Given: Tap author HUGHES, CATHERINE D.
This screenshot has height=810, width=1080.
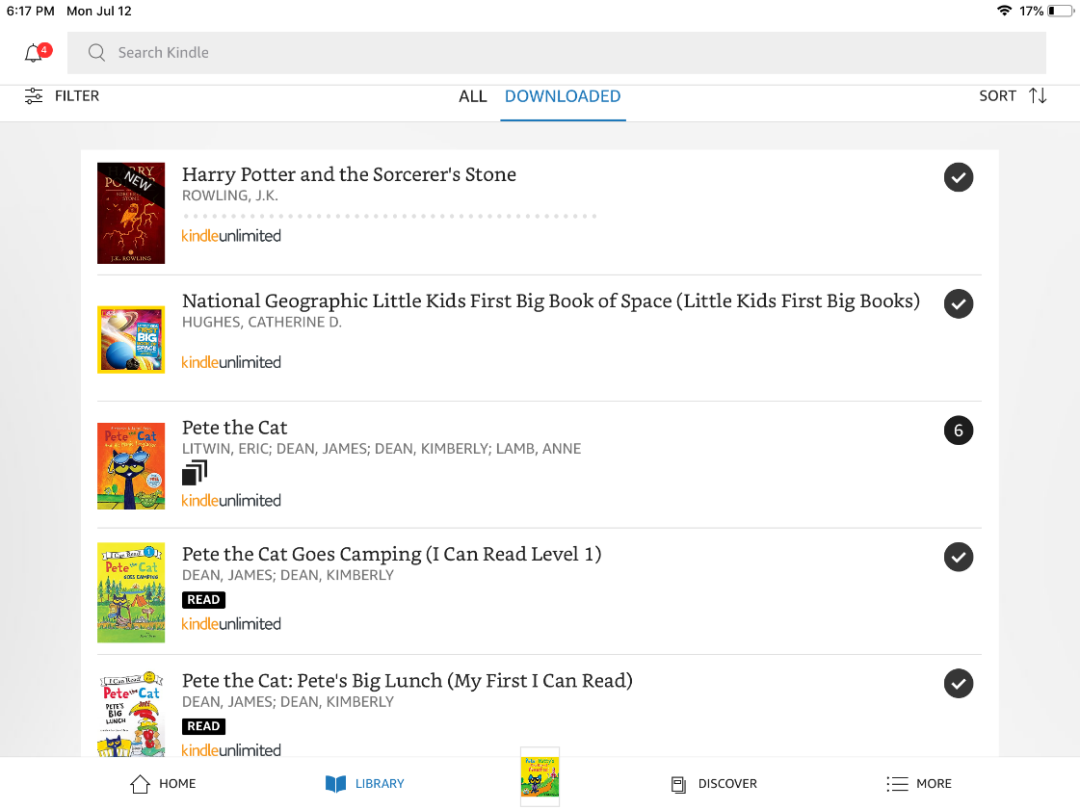Looking at the screenshot, I should (262, 322).
